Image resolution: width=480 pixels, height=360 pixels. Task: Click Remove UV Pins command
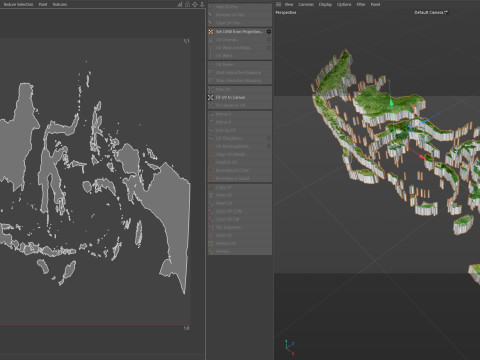240,15
